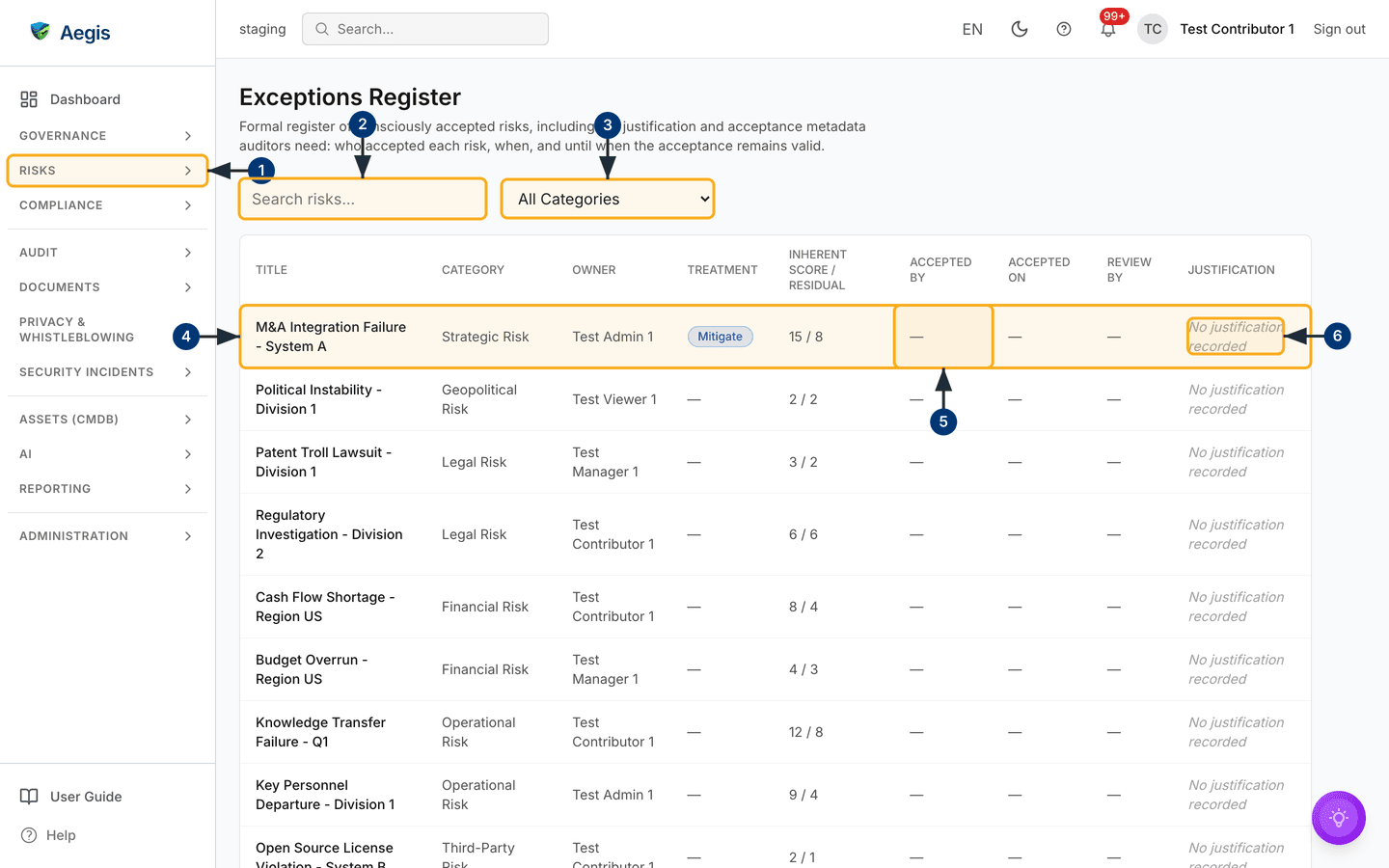Image resolution: width=1389 pixels, height=868 pixels.
Task: Click the Aegis shield logo
Action: 40,31
